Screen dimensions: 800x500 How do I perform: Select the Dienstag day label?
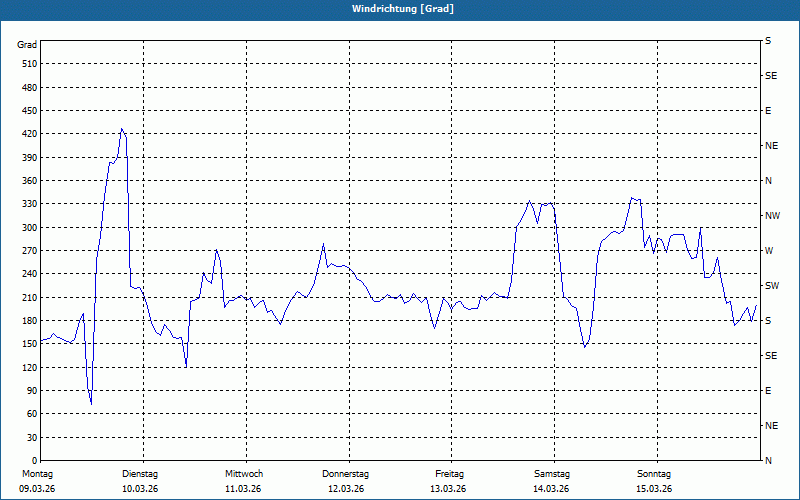pos(140,473)
